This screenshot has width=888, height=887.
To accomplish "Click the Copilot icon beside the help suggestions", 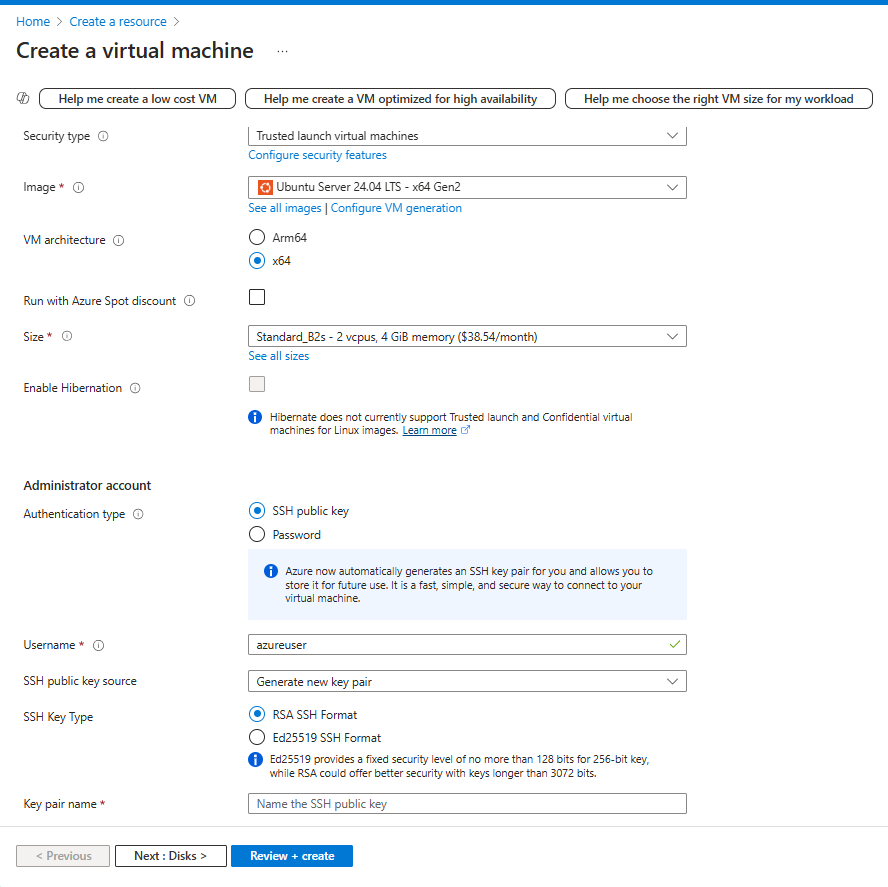I will coord(23,98).
